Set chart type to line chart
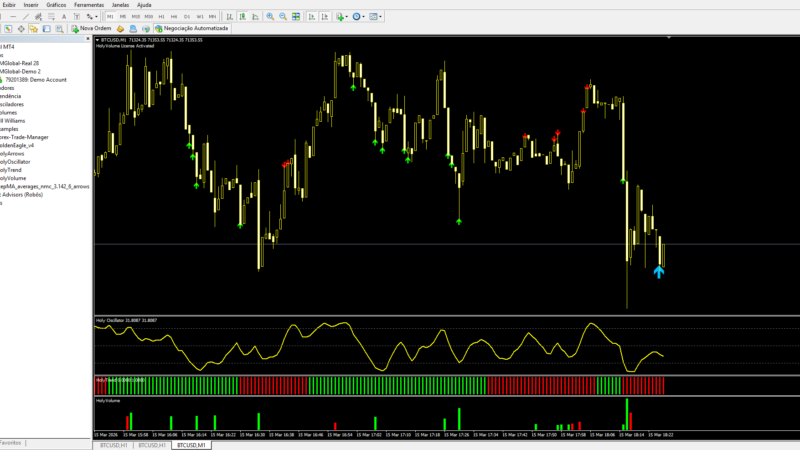This screenshot has width=800, height=450. click(x=255, y=16)
